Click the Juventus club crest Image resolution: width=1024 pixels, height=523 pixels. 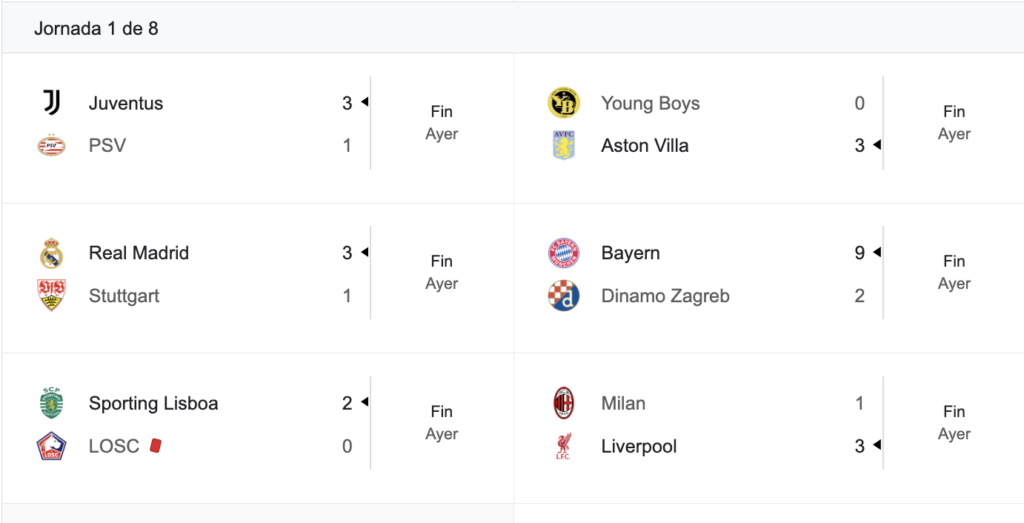52,103
